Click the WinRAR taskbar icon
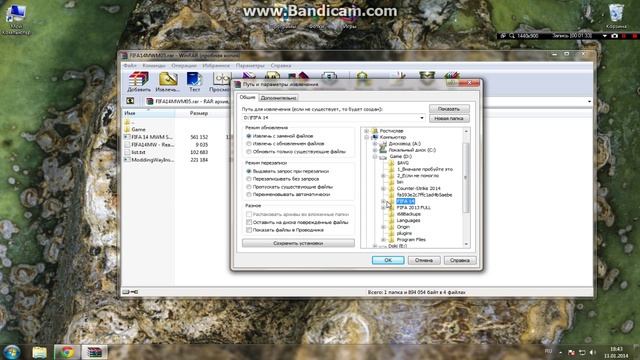 click(x=94, y=352)
